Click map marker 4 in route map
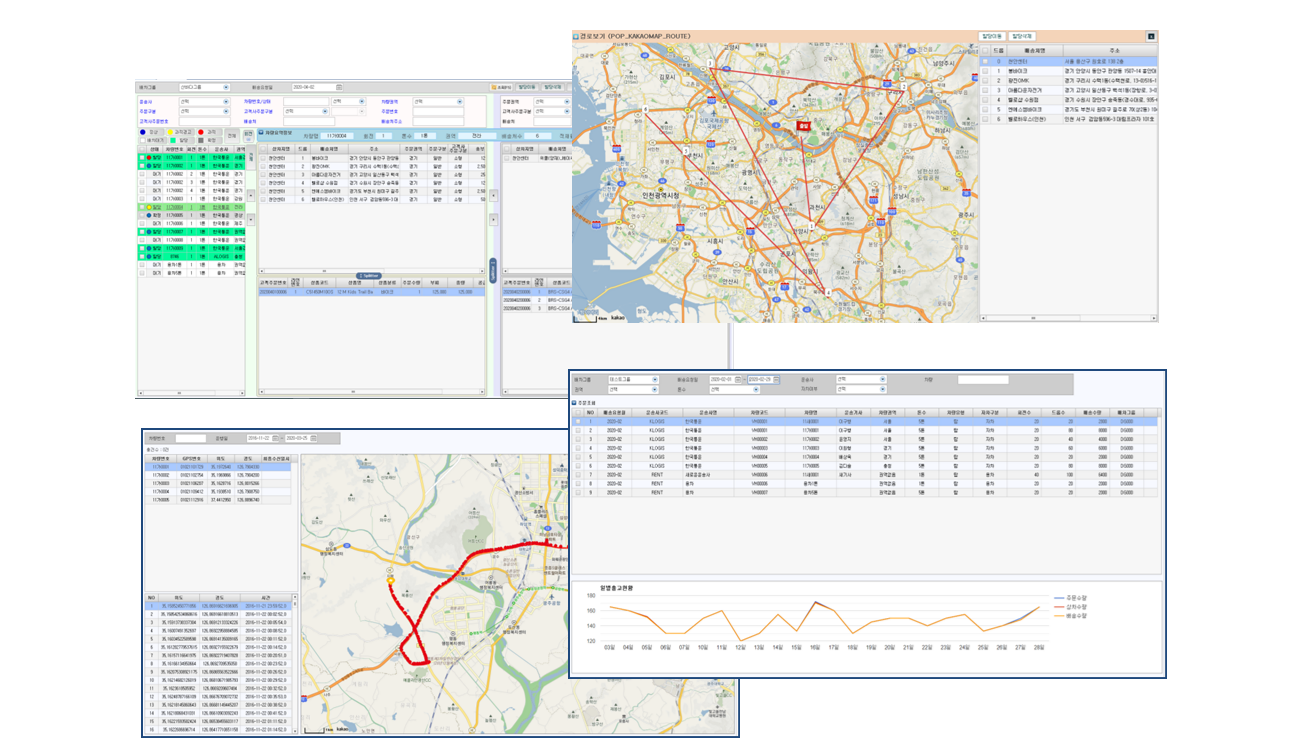 tap(829, 292)
